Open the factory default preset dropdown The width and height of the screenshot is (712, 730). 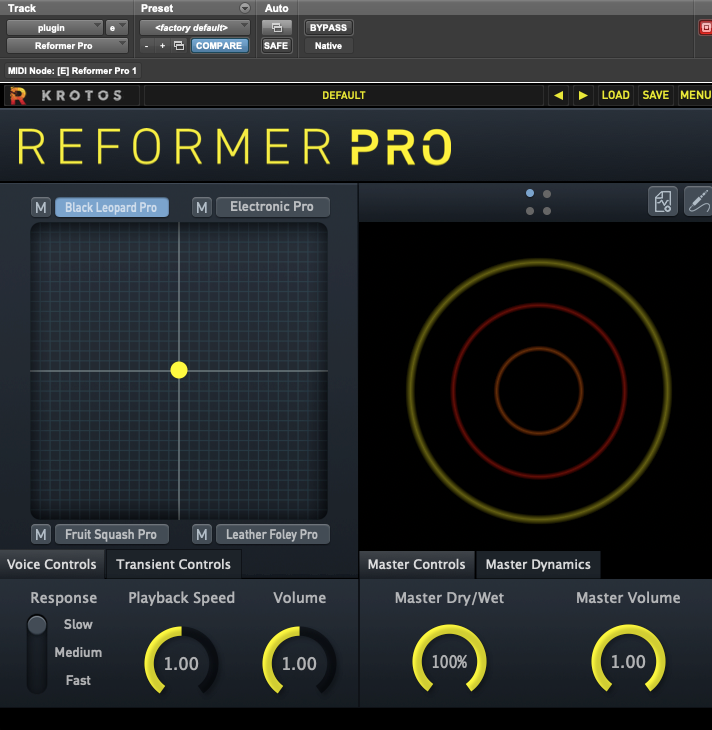click(195, 28)
